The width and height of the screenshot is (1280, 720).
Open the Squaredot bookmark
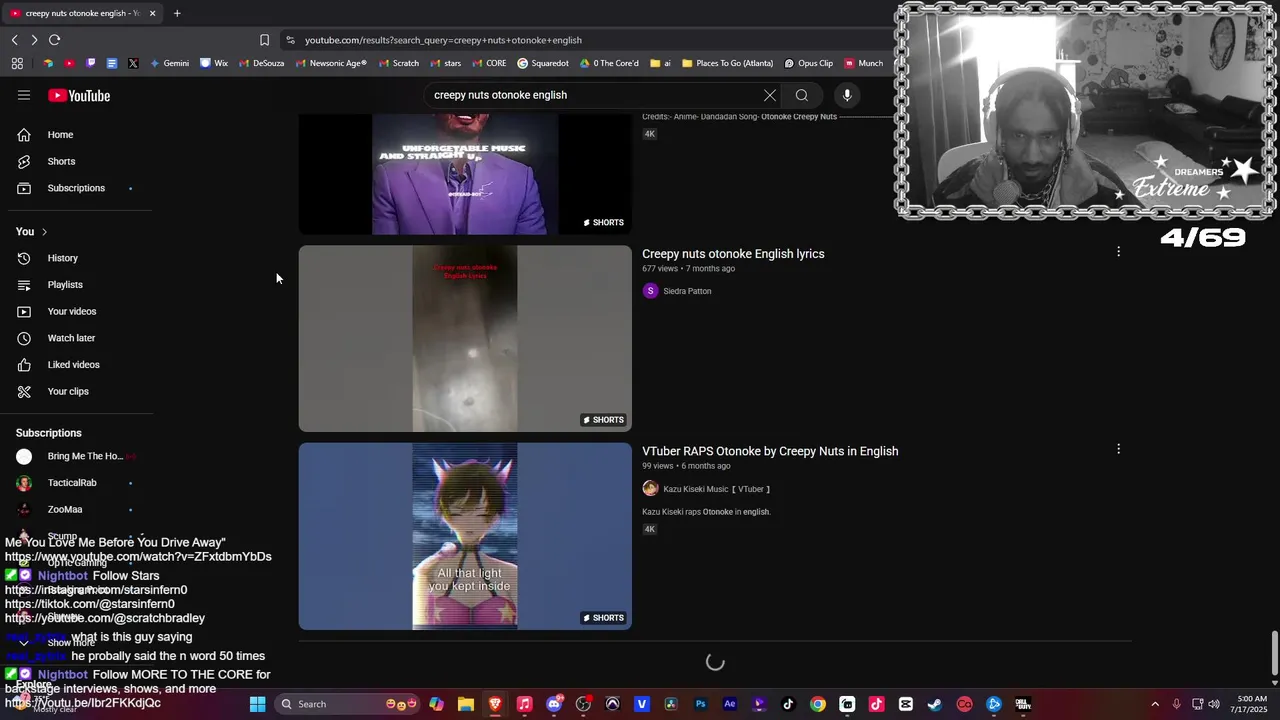pyautogui.click(x=543, y=63)
